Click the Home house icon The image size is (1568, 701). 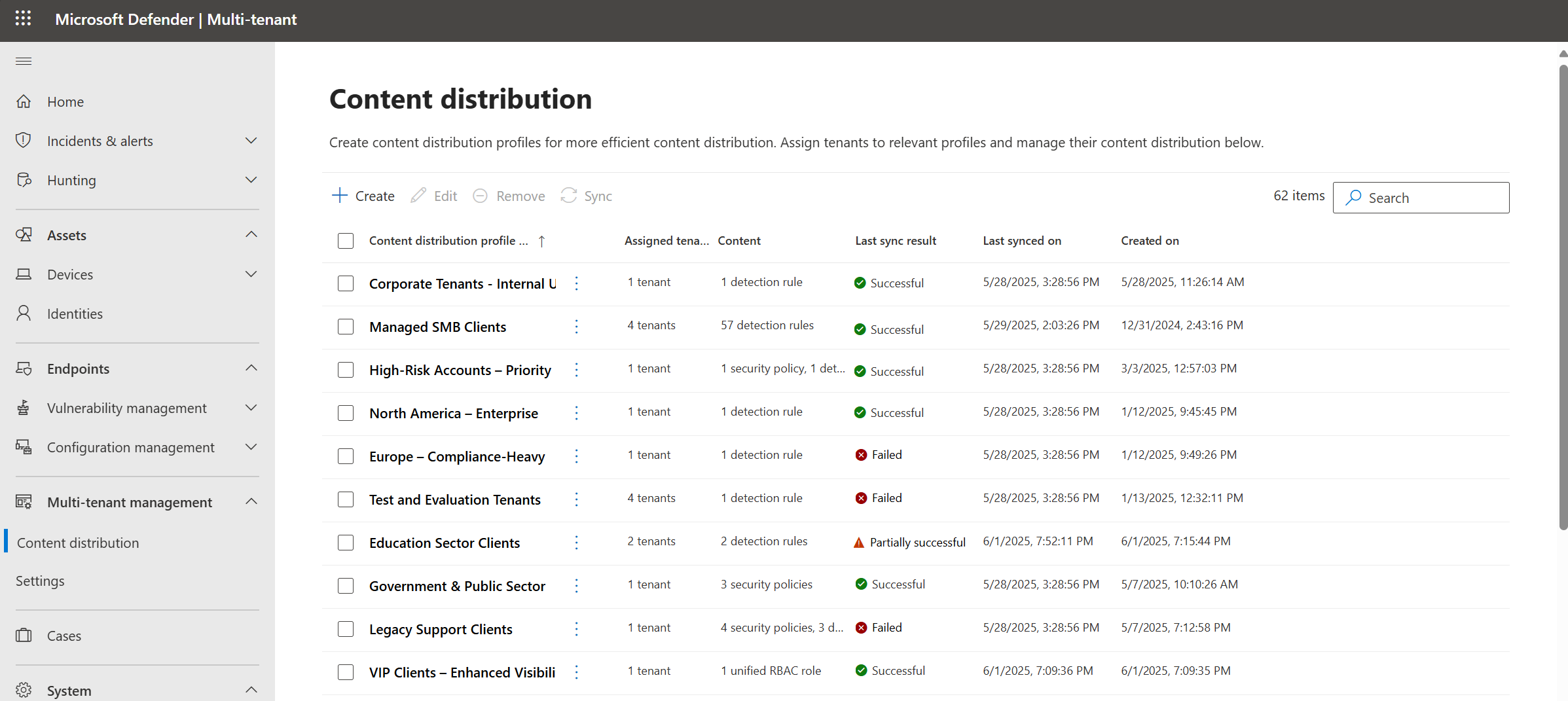(x=24, y=101)
